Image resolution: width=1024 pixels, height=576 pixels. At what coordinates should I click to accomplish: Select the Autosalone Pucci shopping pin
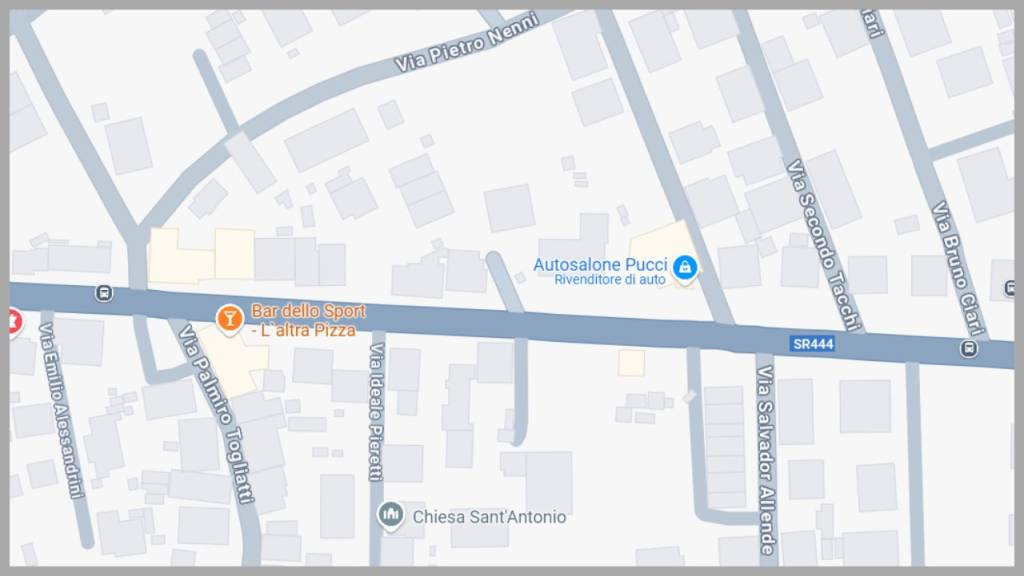685,268
